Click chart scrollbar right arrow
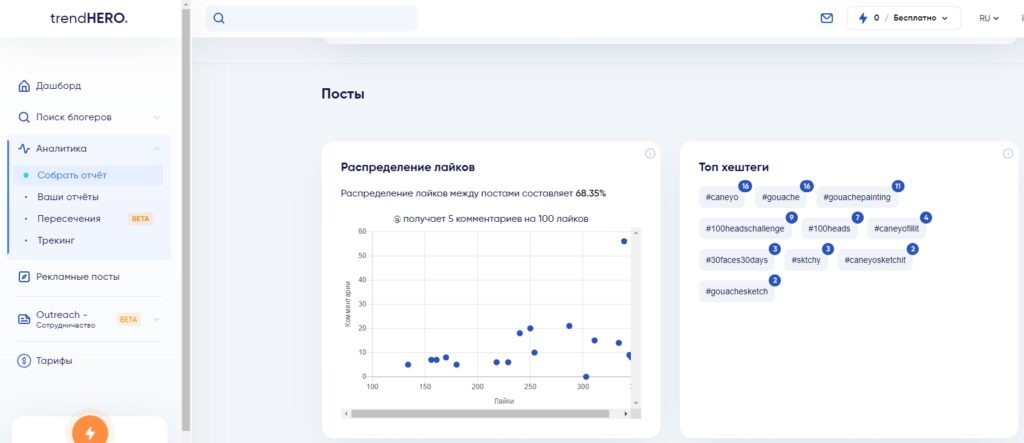Image resolution: width=1024 pixels, height=443 pixels. (x=626, y=414)
